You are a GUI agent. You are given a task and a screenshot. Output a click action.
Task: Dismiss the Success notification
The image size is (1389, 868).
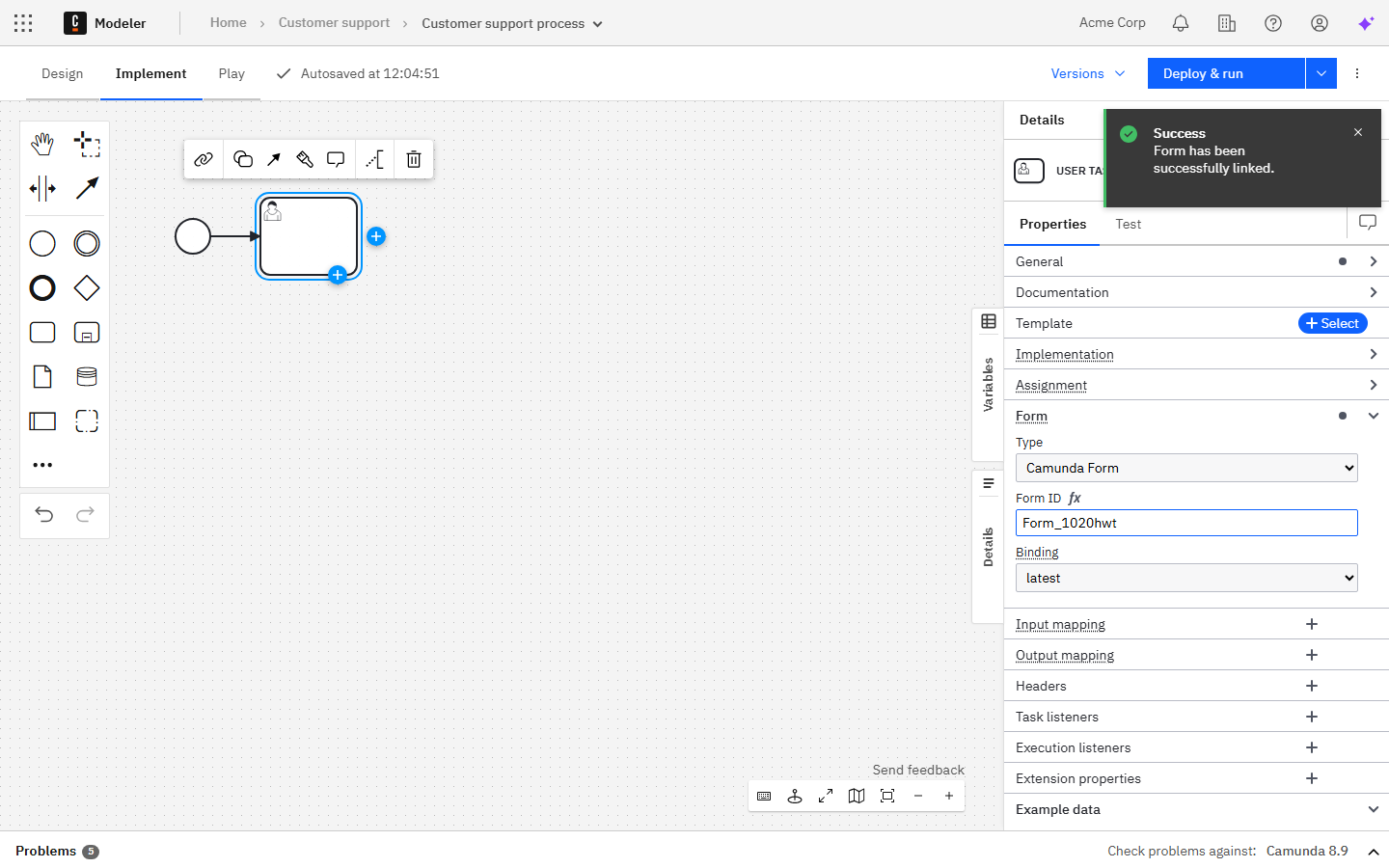(x=1358, y=132)
